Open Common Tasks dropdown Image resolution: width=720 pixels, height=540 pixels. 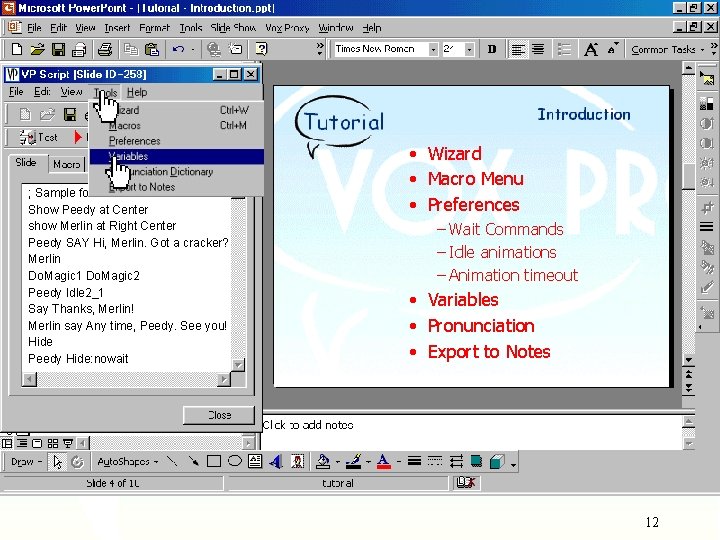668,49
